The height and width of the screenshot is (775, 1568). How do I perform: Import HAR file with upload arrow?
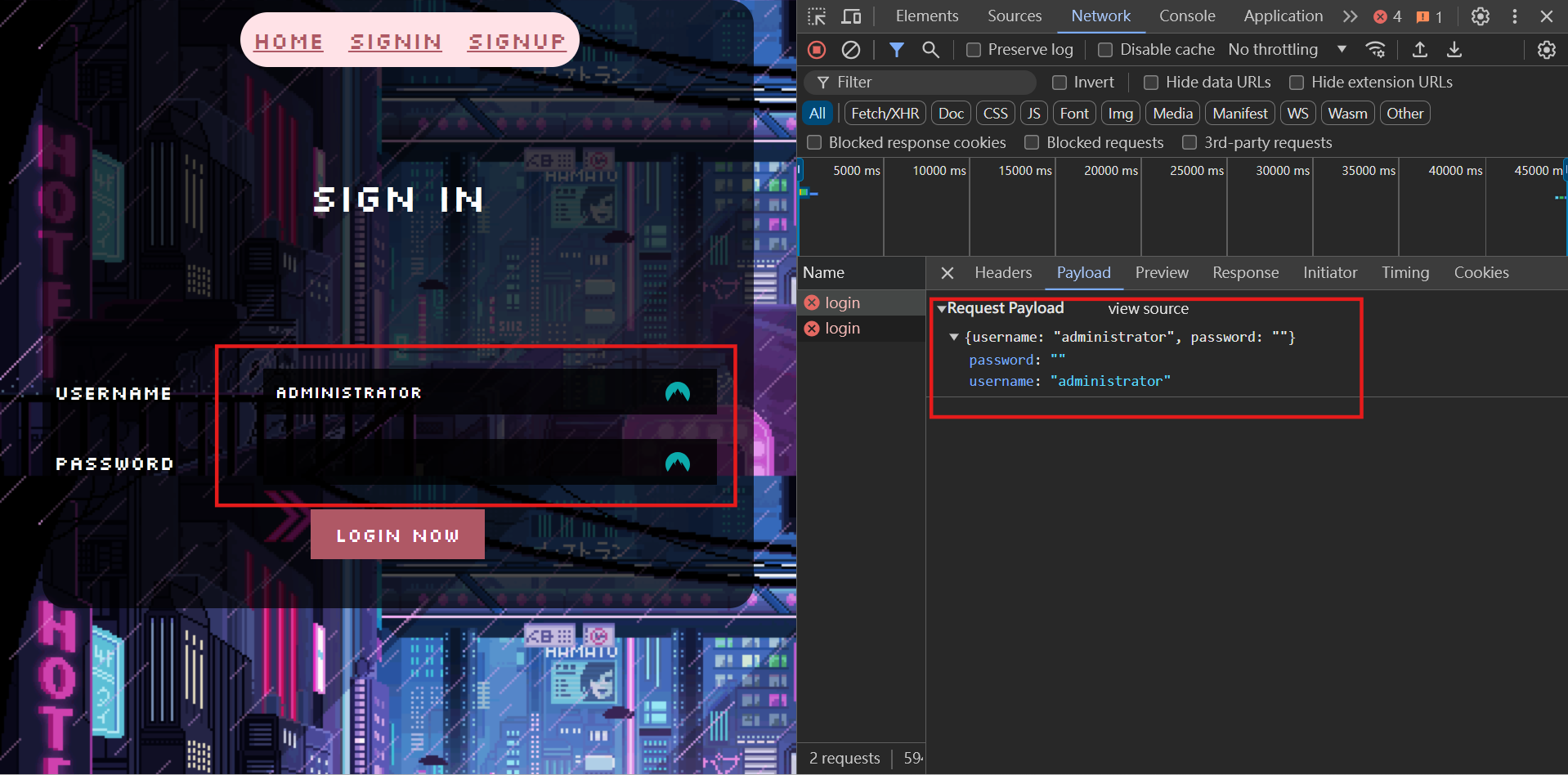[1420, 50]
